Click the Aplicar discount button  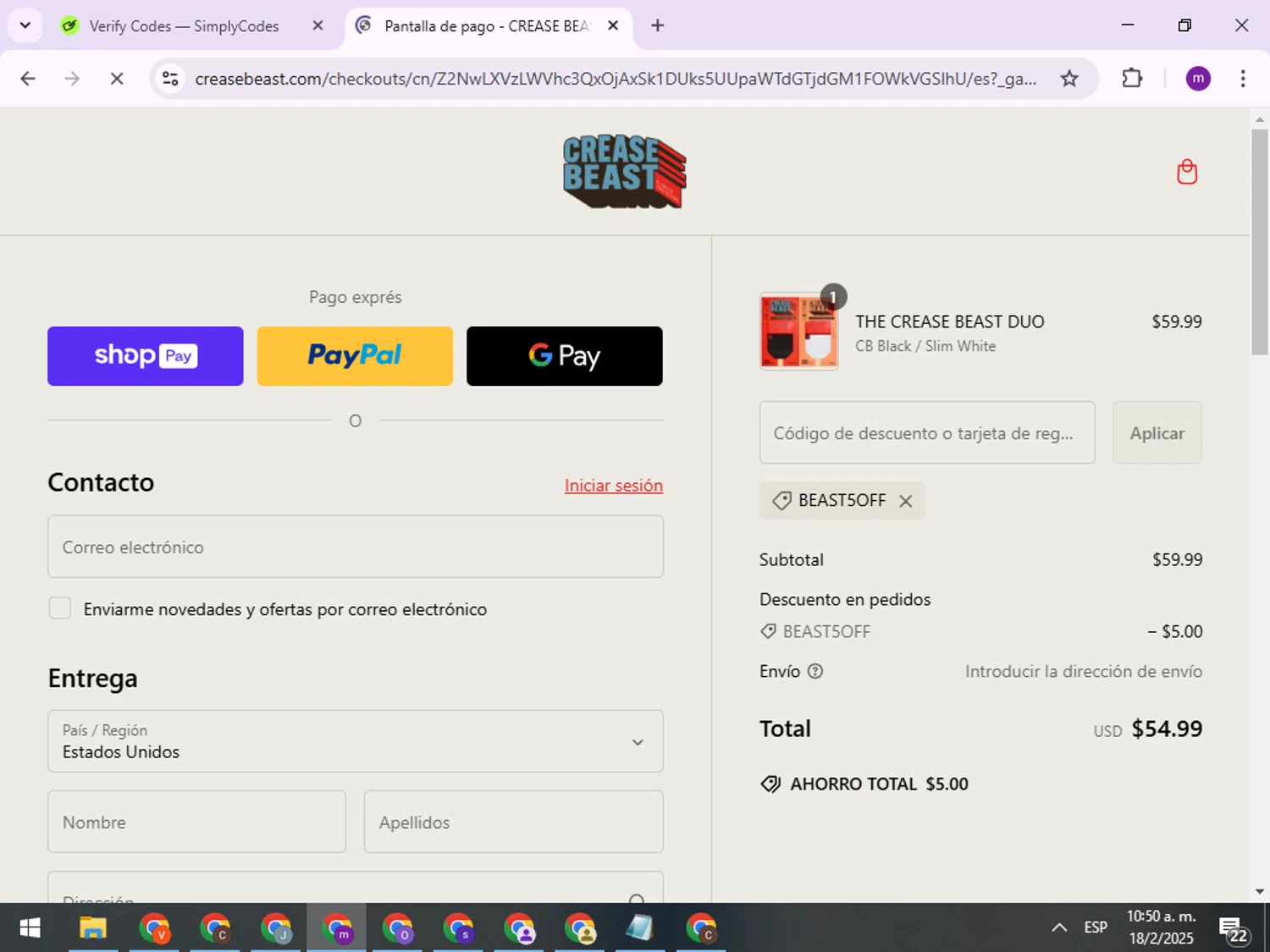(x=1157, y=432)
